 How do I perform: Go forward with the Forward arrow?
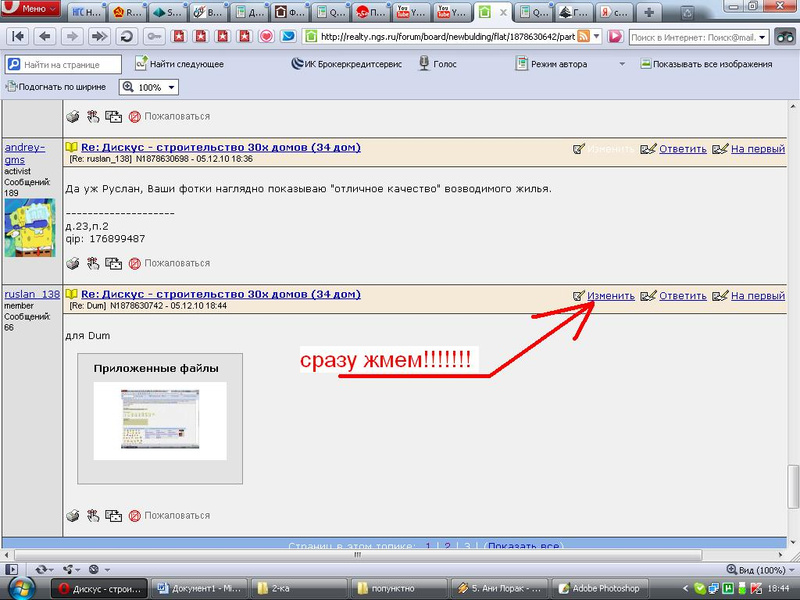[x=72, y=36]
